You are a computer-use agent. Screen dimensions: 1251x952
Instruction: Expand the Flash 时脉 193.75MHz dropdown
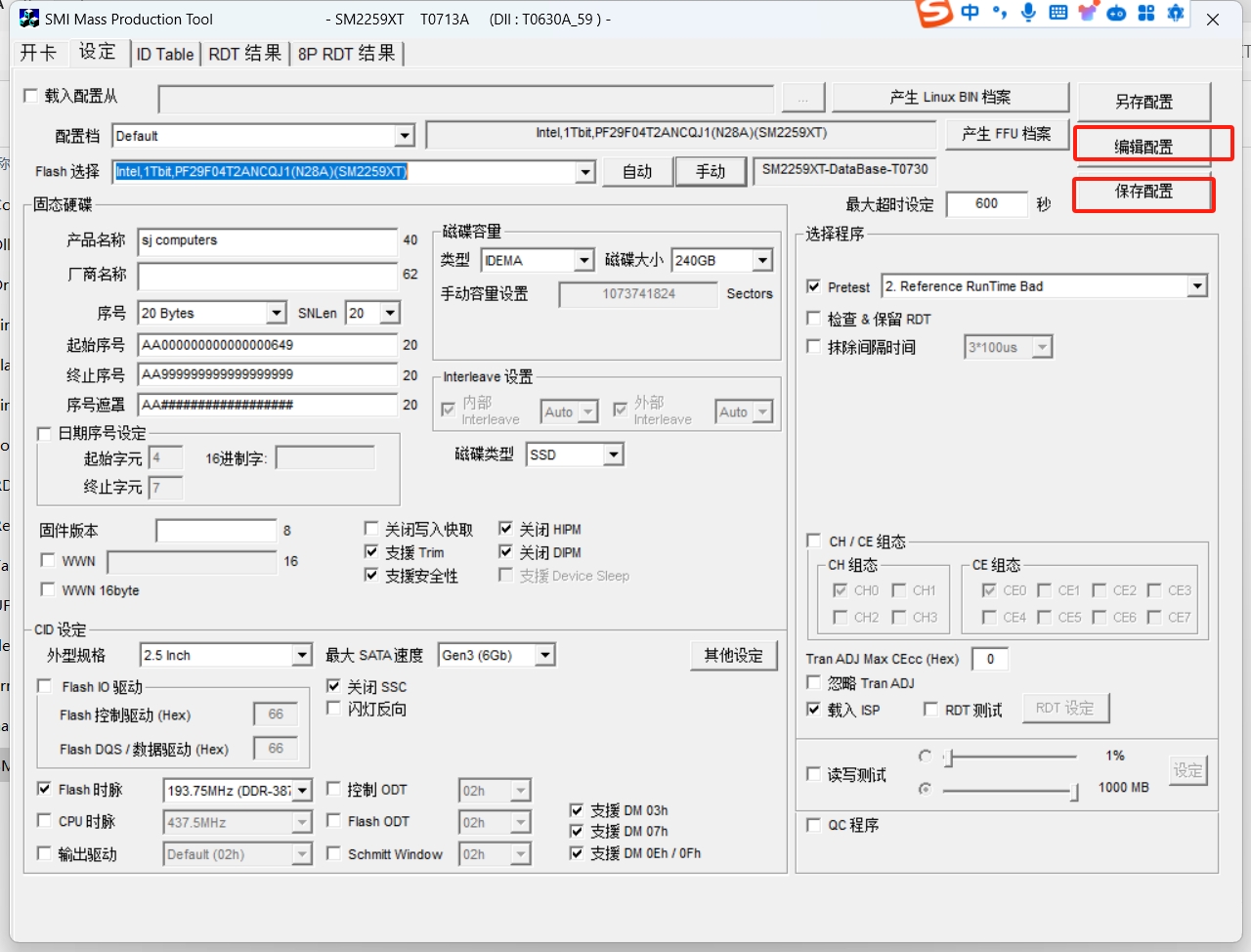coord(303,790)
